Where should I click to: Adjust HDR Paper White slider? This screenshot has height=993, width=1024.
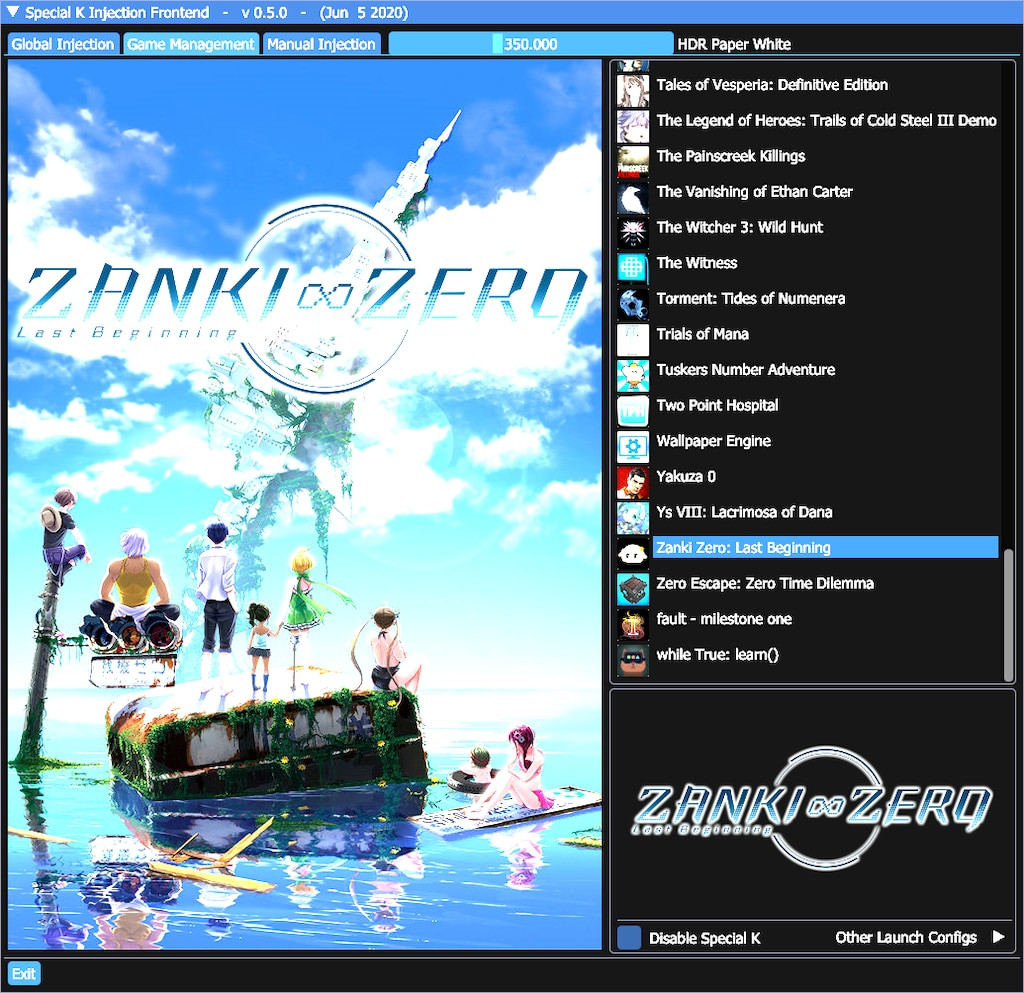[530, 44]
